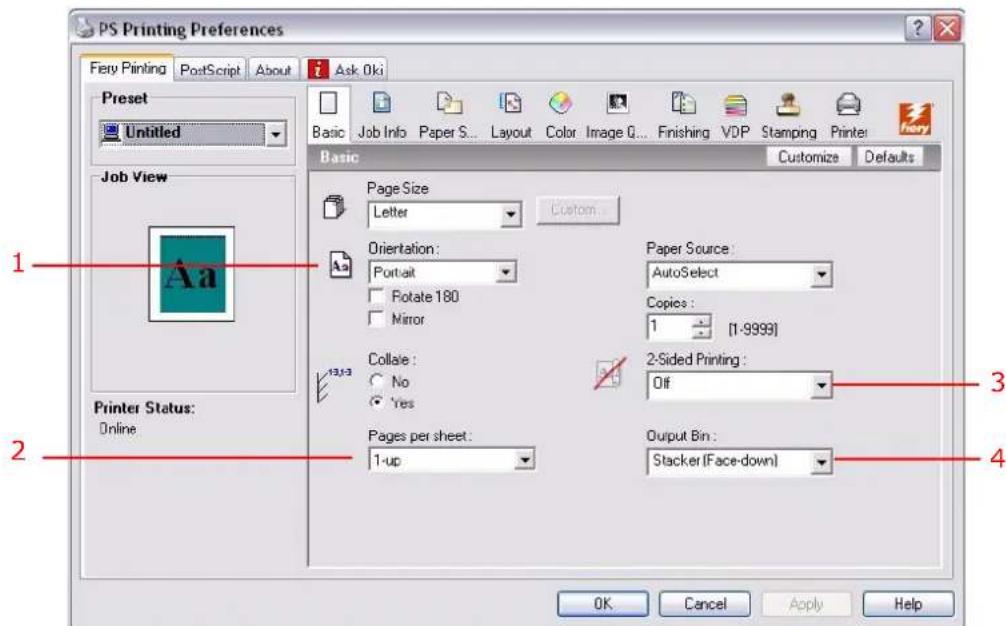The width and height of the screenshot is (1006, 626).
Task: Click the Orientation Aa page icon
Action: (x=340, y=264)
